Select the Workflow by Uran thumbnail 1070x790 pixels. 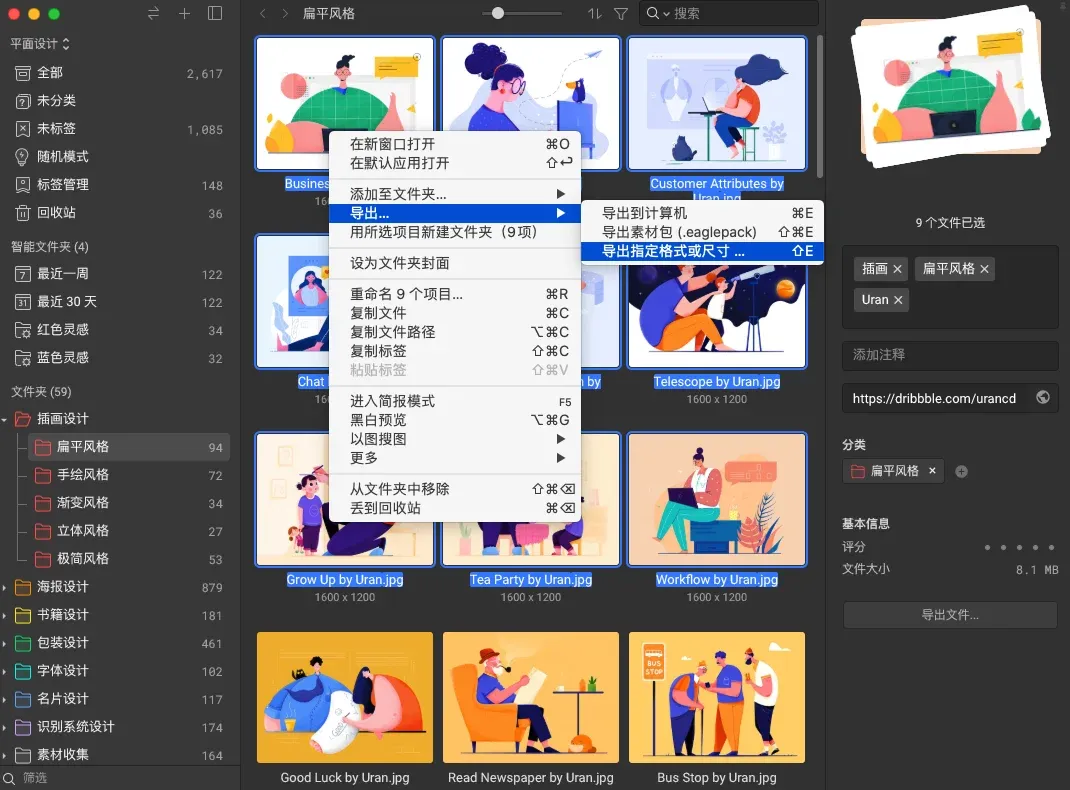click(x=717, y=499)
